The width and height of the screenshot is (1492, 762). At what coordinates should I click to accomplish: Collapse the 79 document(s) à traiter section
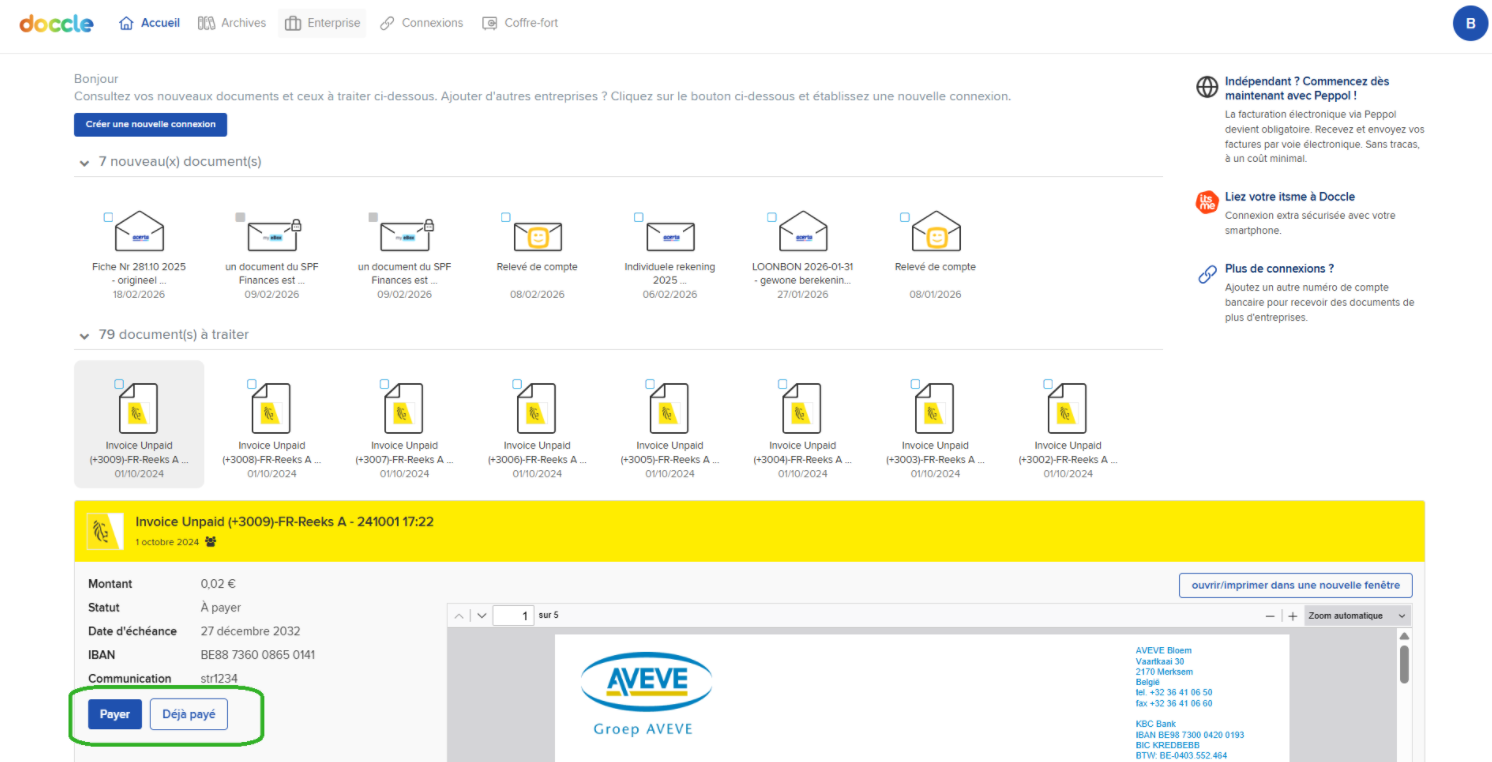pyautogui.click(x=82, y=335)
